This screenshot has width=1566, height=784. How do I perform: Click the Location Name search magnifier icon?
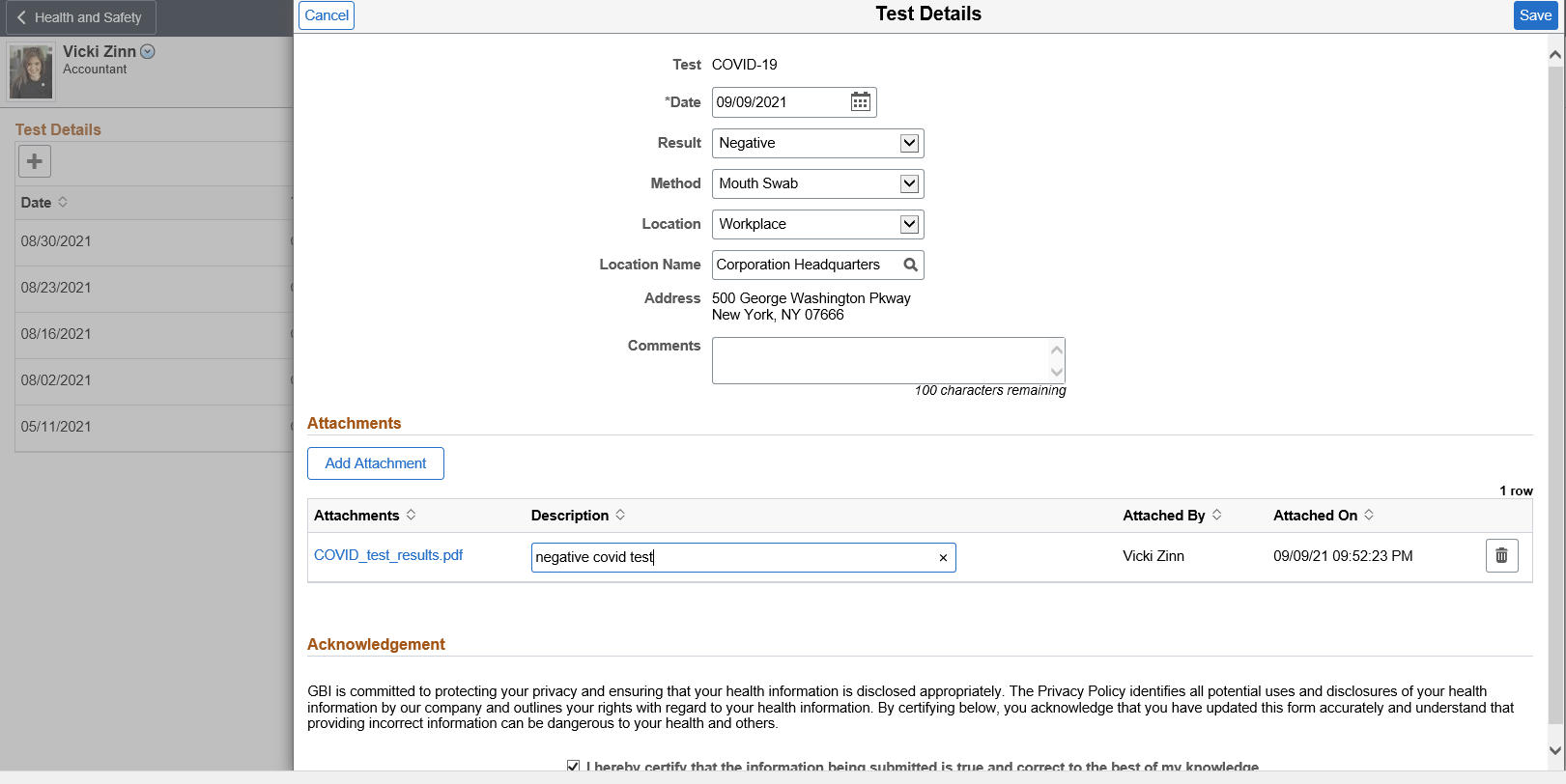tap(910, 265)
